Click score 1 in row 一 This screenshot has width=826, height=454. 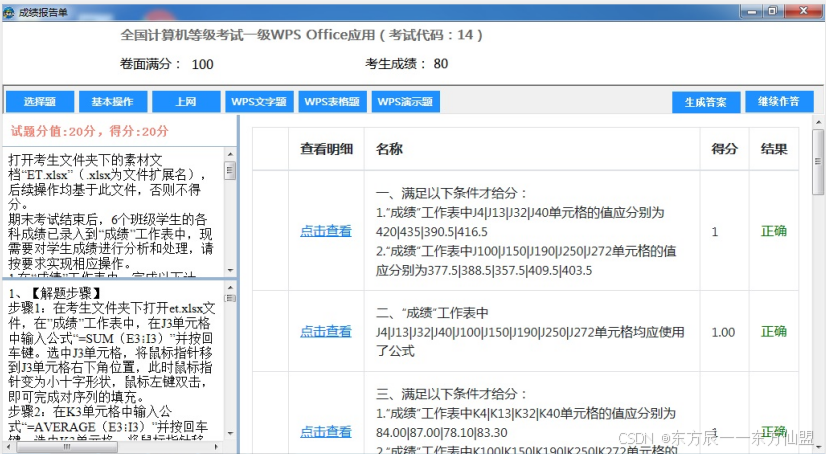click(715, 232)
